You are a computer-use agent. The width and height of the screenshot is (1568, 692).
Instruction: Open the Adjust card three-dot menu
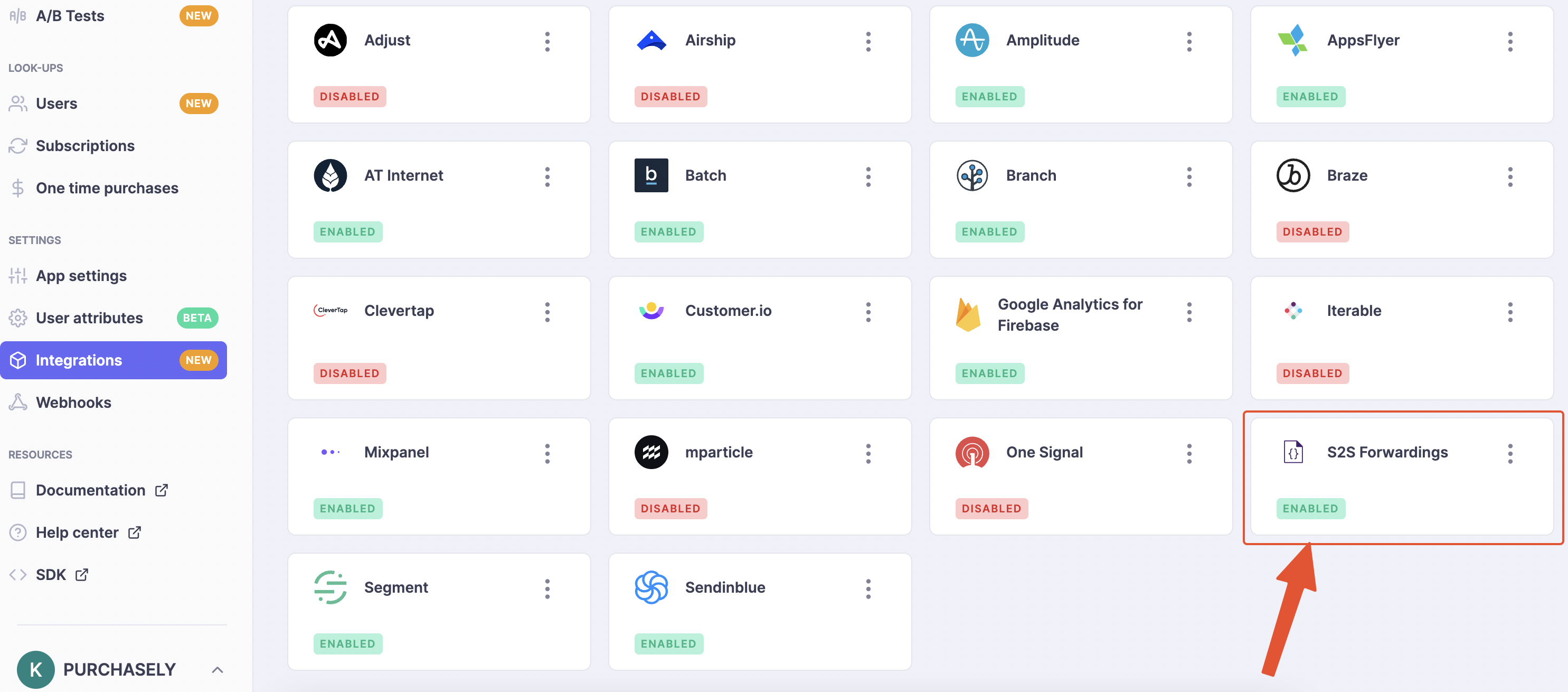[546, 41]
